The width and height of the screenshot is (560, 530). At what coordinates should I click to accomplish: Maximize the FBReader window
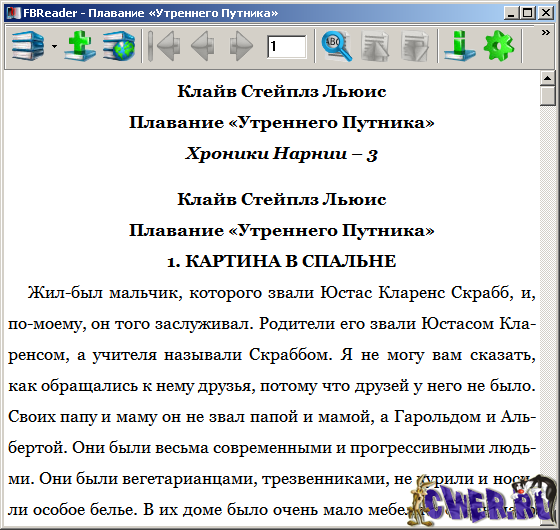point(528,13)
